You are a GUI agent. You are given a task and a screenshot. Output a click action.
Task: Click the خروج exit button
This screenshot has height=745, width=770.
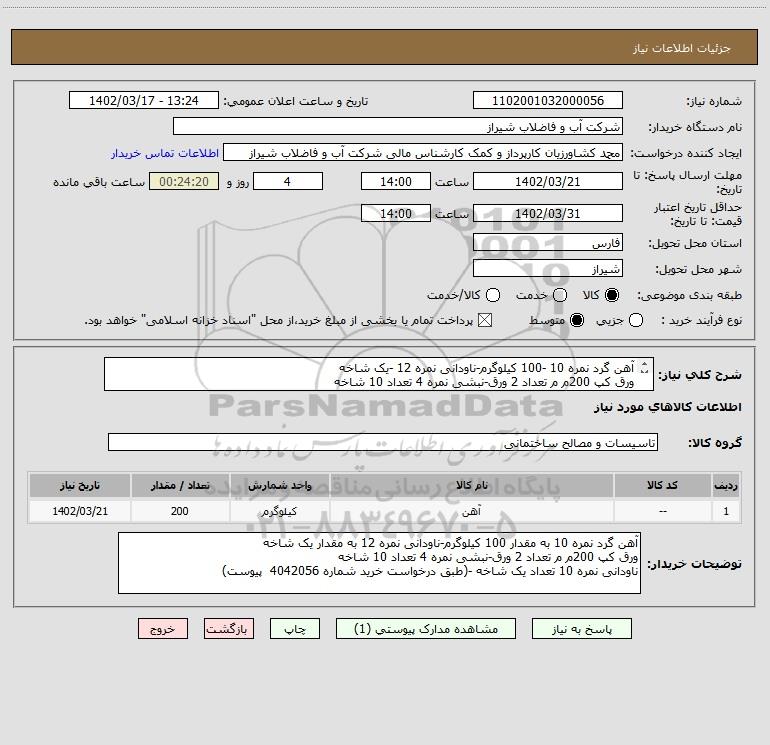[163, 629]
